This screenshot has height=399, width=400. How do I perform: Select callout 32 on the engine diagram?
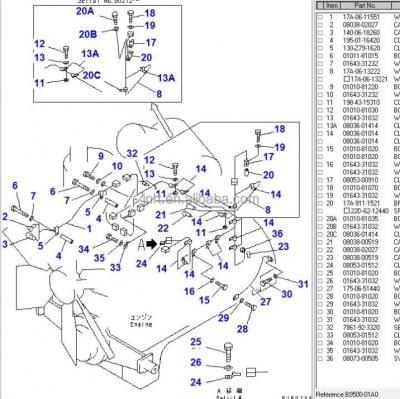(132, 153)
